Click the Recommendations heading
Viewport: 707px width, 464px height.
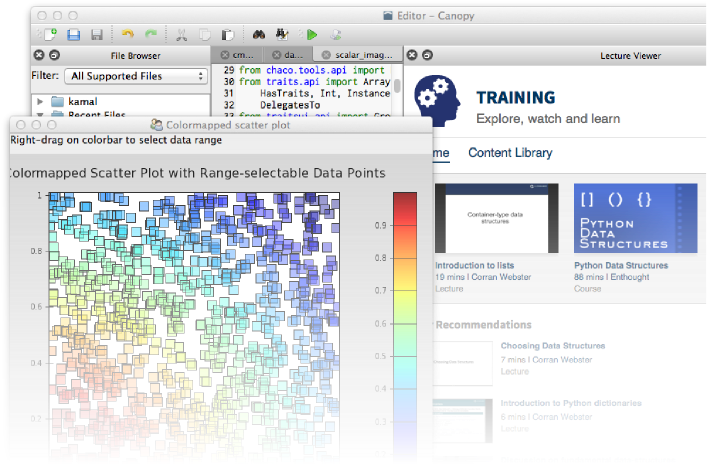coord(483,325)
